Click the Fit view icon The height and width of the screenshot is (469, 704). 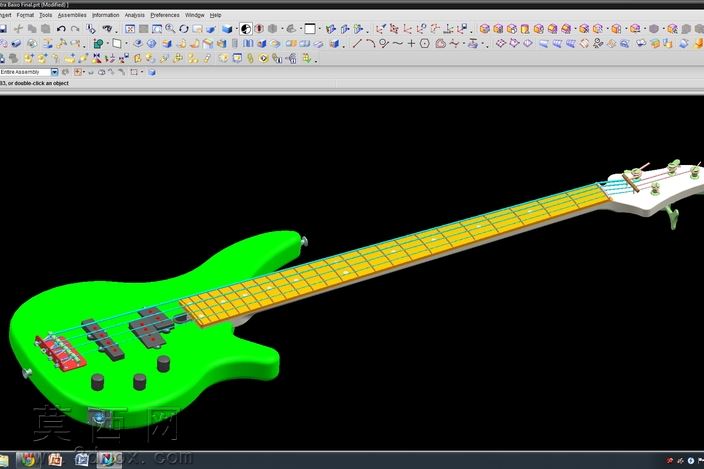130,29
